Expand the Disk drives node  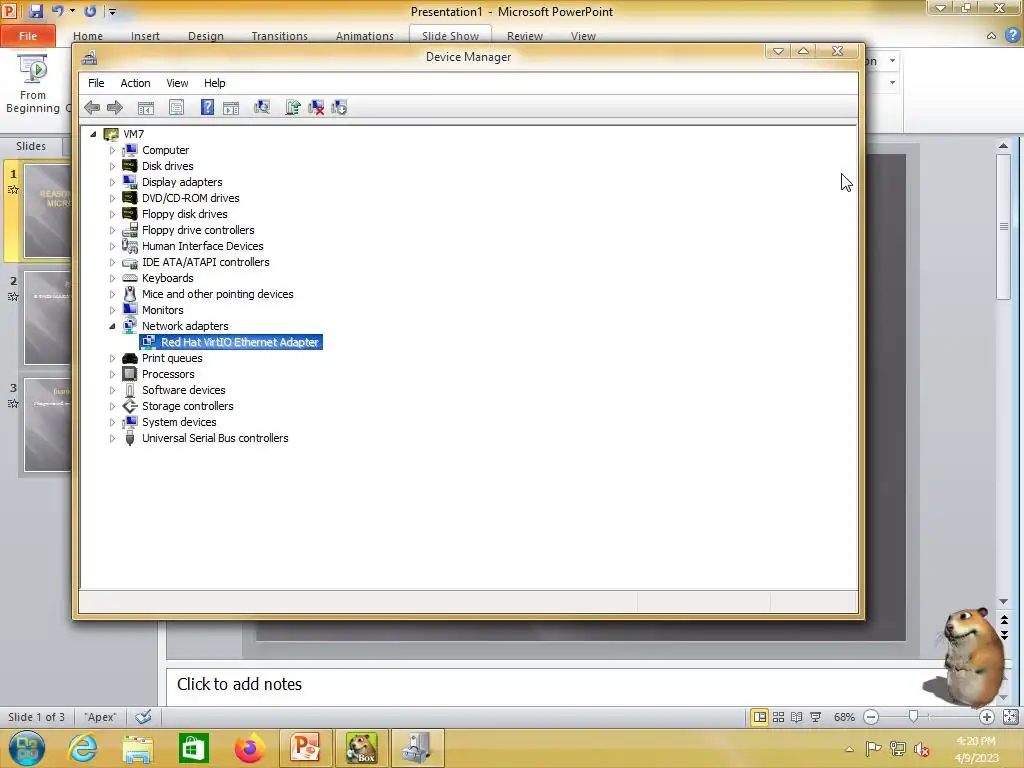point(112,167)
